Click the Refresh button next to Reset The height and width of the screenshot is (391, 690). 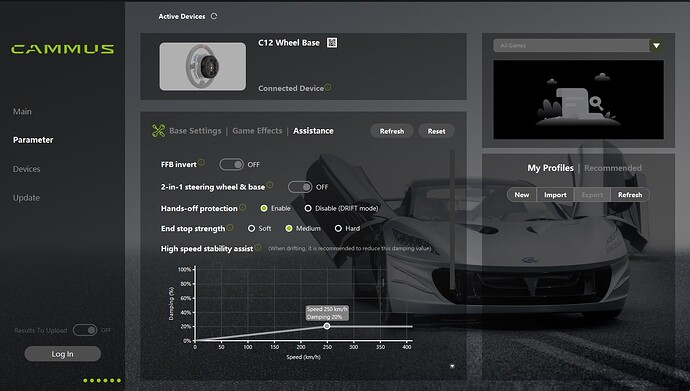392,131
